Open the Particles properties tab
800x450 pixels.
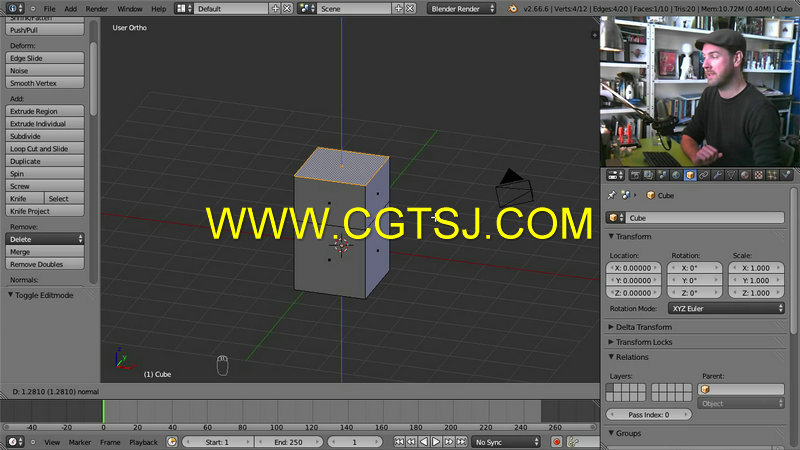pyautogui.click(x=772, y=175)
